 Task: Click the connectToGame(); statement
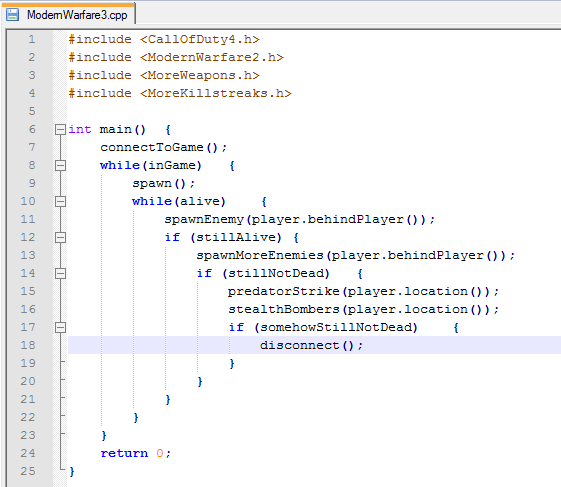click(x=164, y=147)
